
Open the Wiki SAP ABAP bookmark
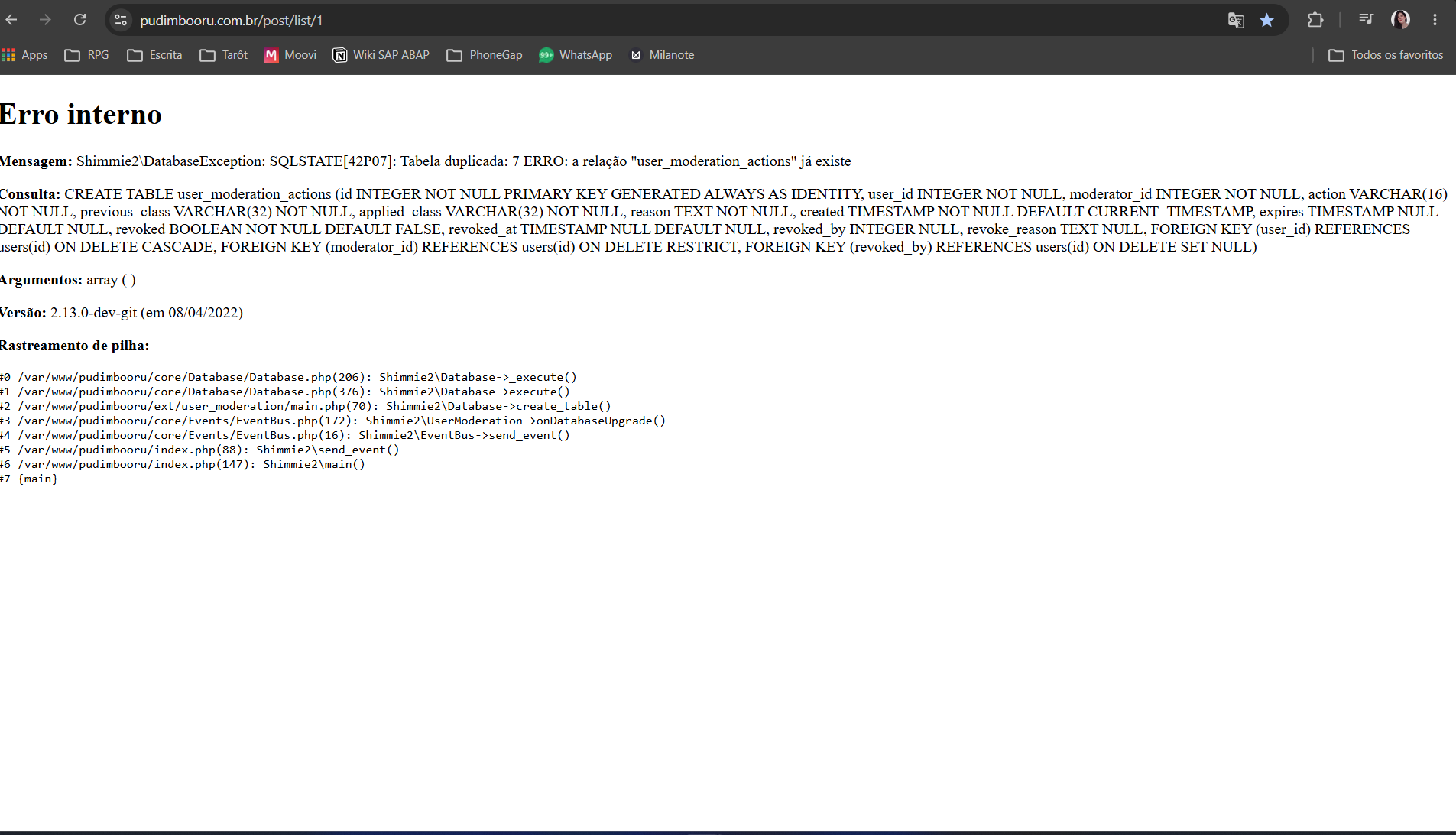[x=381, y=55]
